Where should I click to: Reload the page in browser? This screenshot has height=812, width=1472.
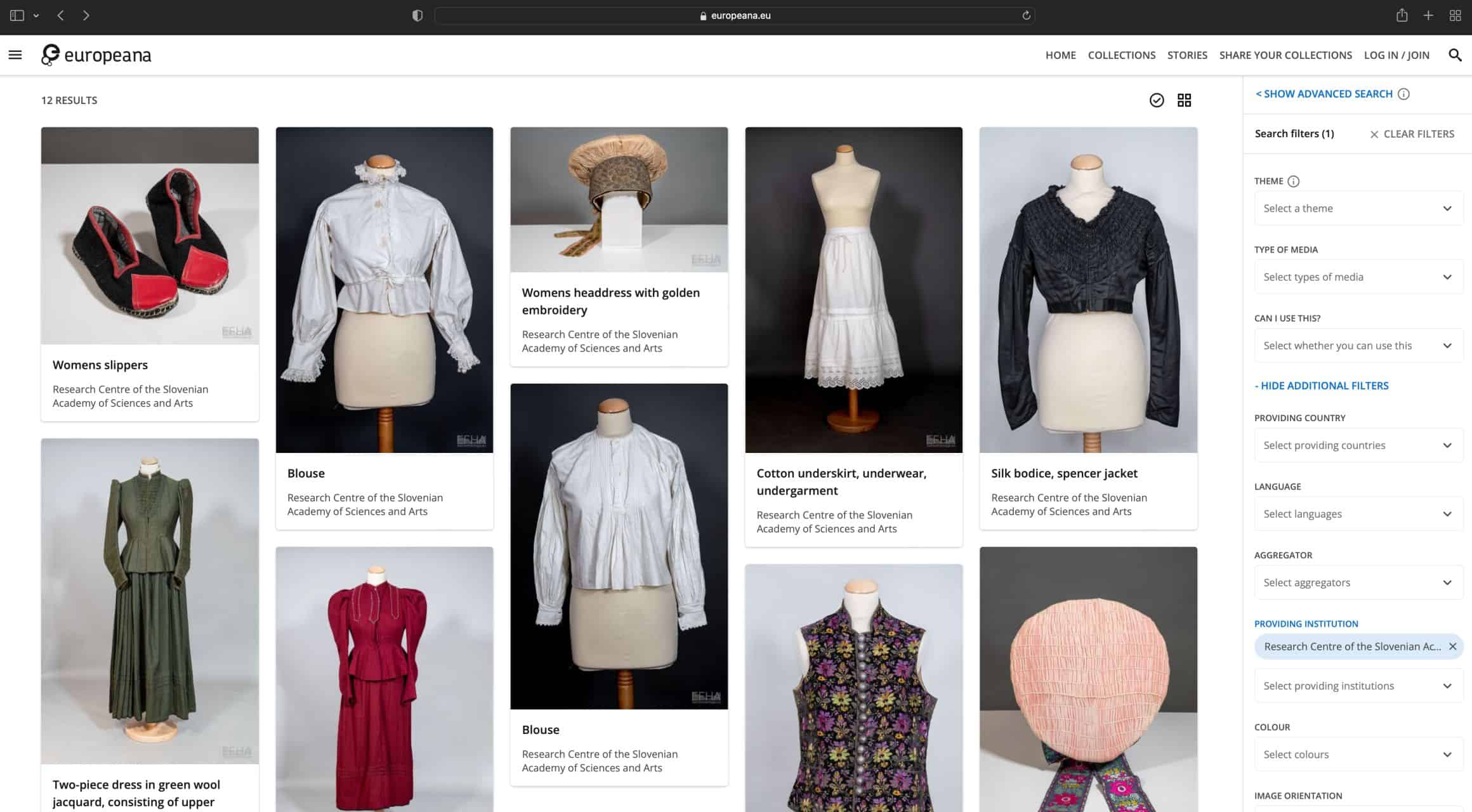1026,16
